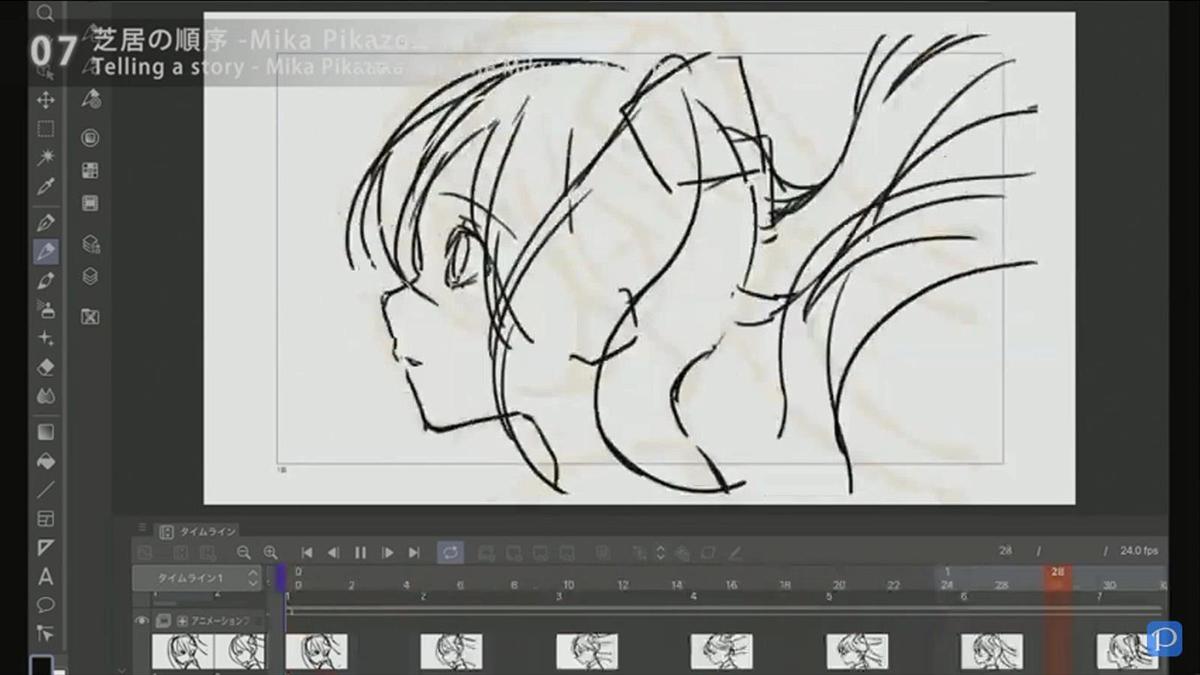Image resolution: width=1200 pixels, height=675 pixels.
Task: Open the Layer stack palette icon
Action: [90, 277]
